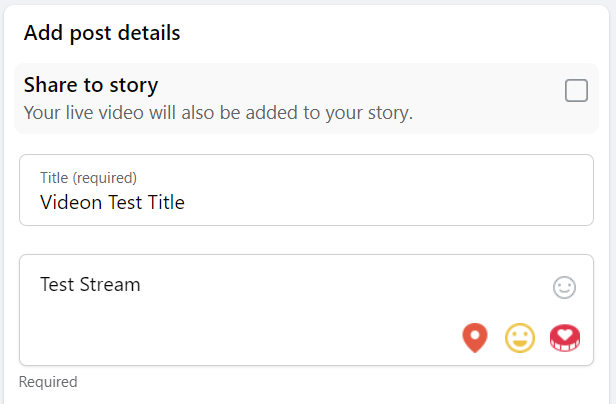This screenshot has height=404, width=616.
Task: Select the red heart Raise Money icon
Action: tap(565, 338)
